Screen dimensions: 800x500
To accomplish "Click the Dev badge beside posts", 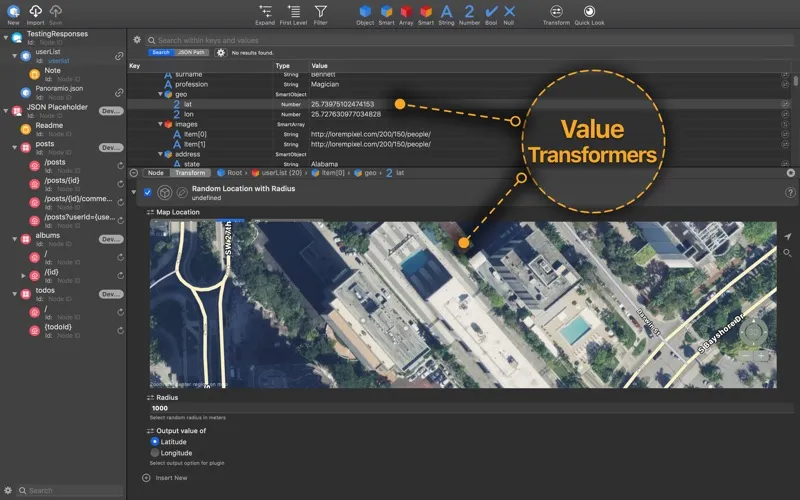I will [111, 147].
